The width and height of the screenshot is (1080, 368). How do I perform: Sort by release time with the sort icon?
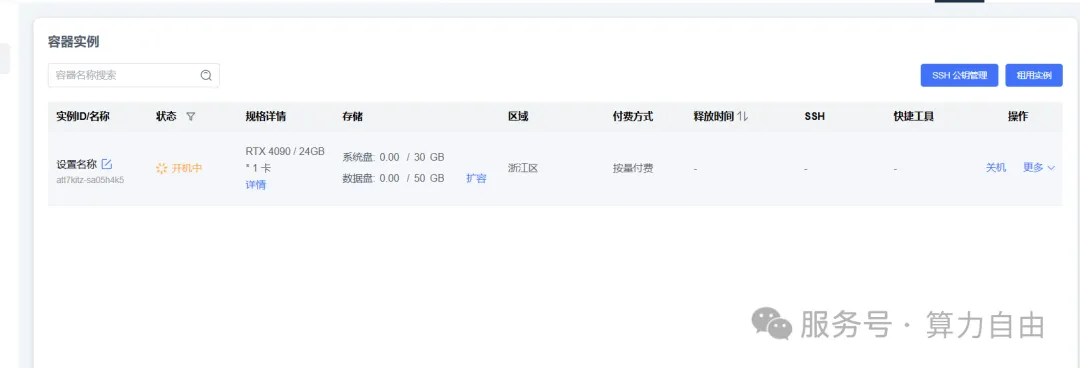(x=742, y=117)
